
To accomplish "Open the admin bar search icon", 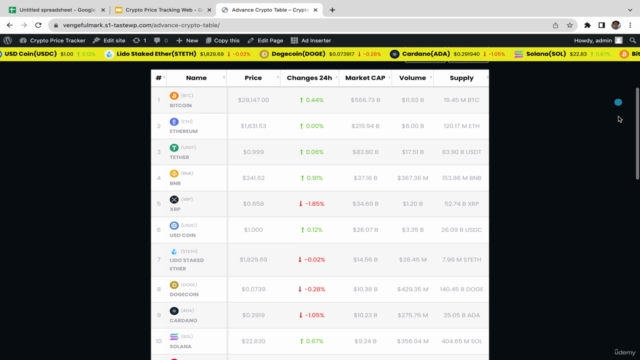I will (632, 40).
